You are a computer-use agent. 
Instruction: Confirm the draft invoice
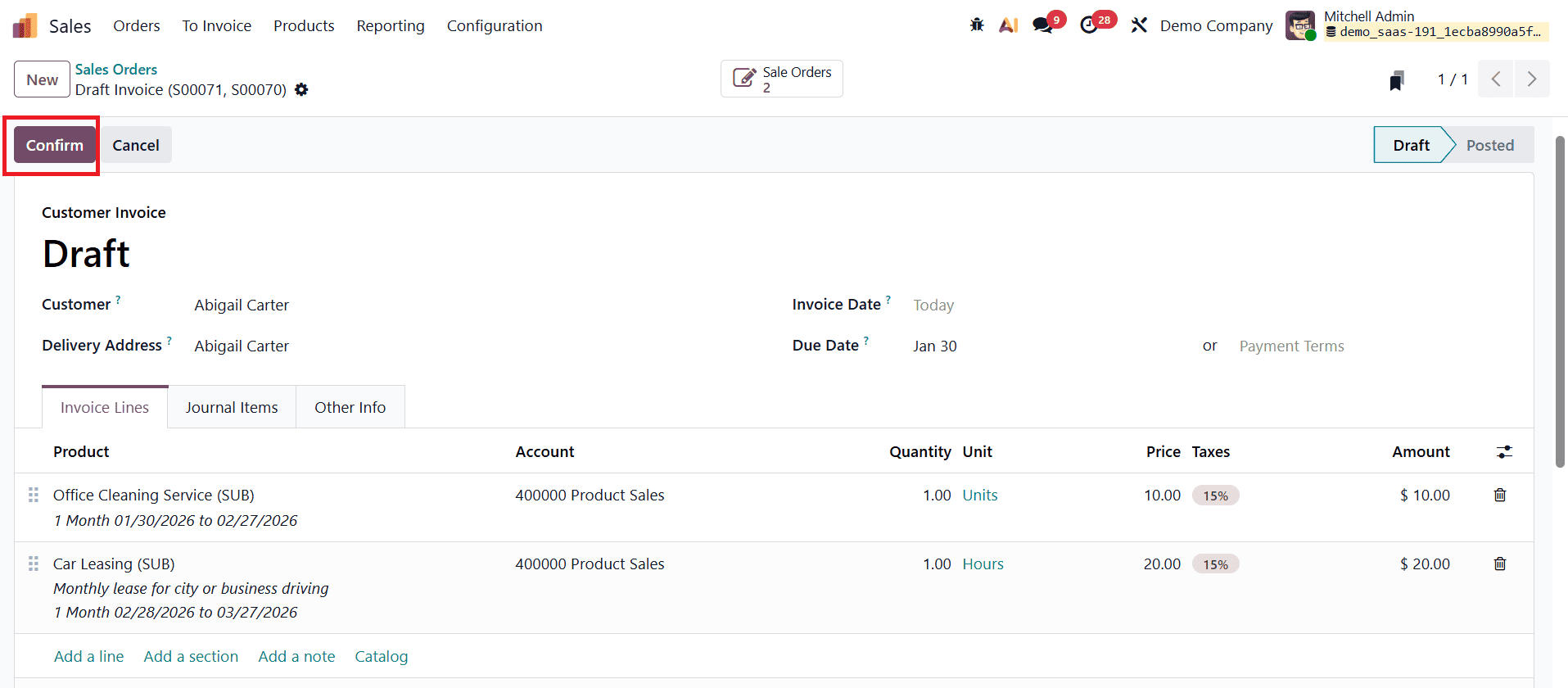55,145
